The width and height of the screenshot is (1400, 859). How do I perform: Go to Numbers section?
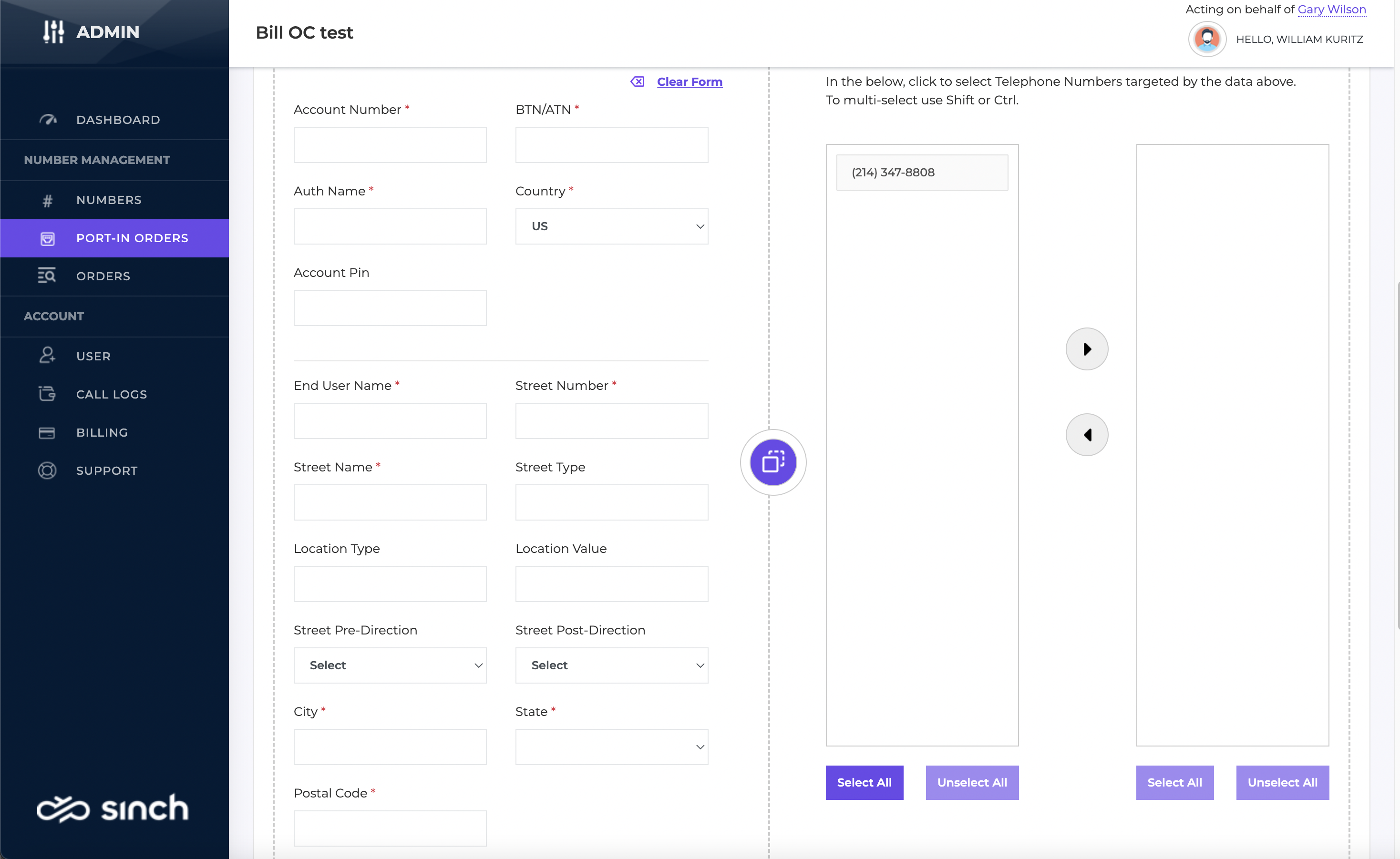(109, 200)
